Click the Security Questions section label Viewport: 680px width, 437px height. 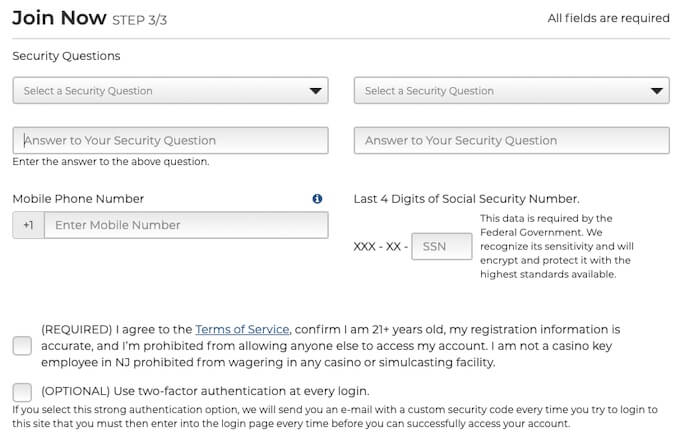tap(66, 56)
